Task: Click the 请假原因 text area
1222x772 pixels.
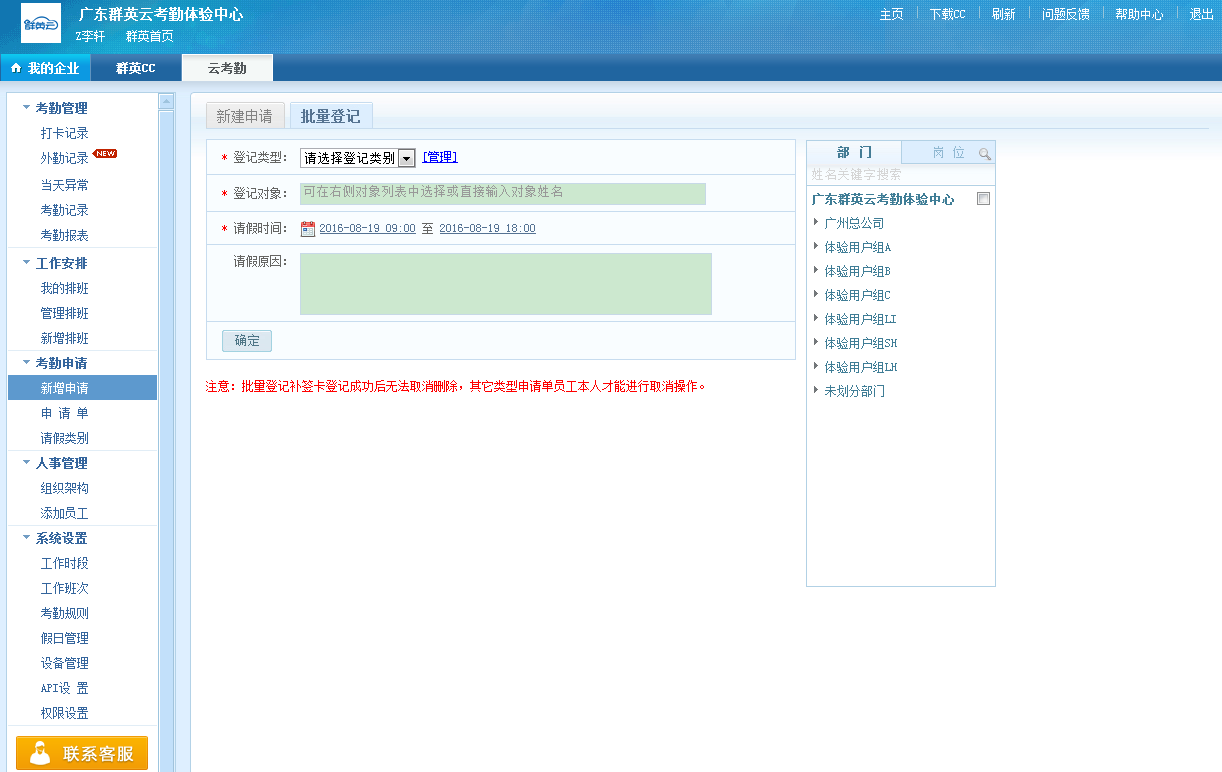Action: pyautogui.click(x=506, y=284)
